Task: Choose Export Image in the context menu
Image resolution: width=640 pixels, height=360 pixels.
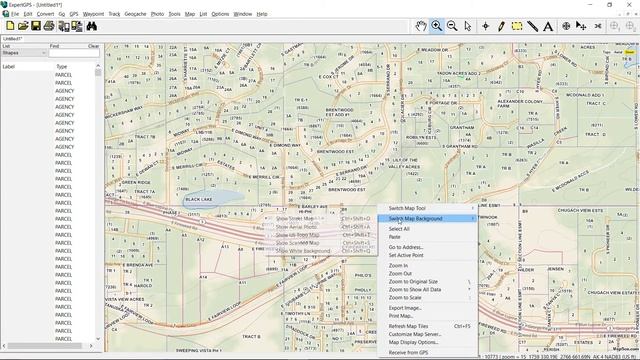Action: [427, 308]
